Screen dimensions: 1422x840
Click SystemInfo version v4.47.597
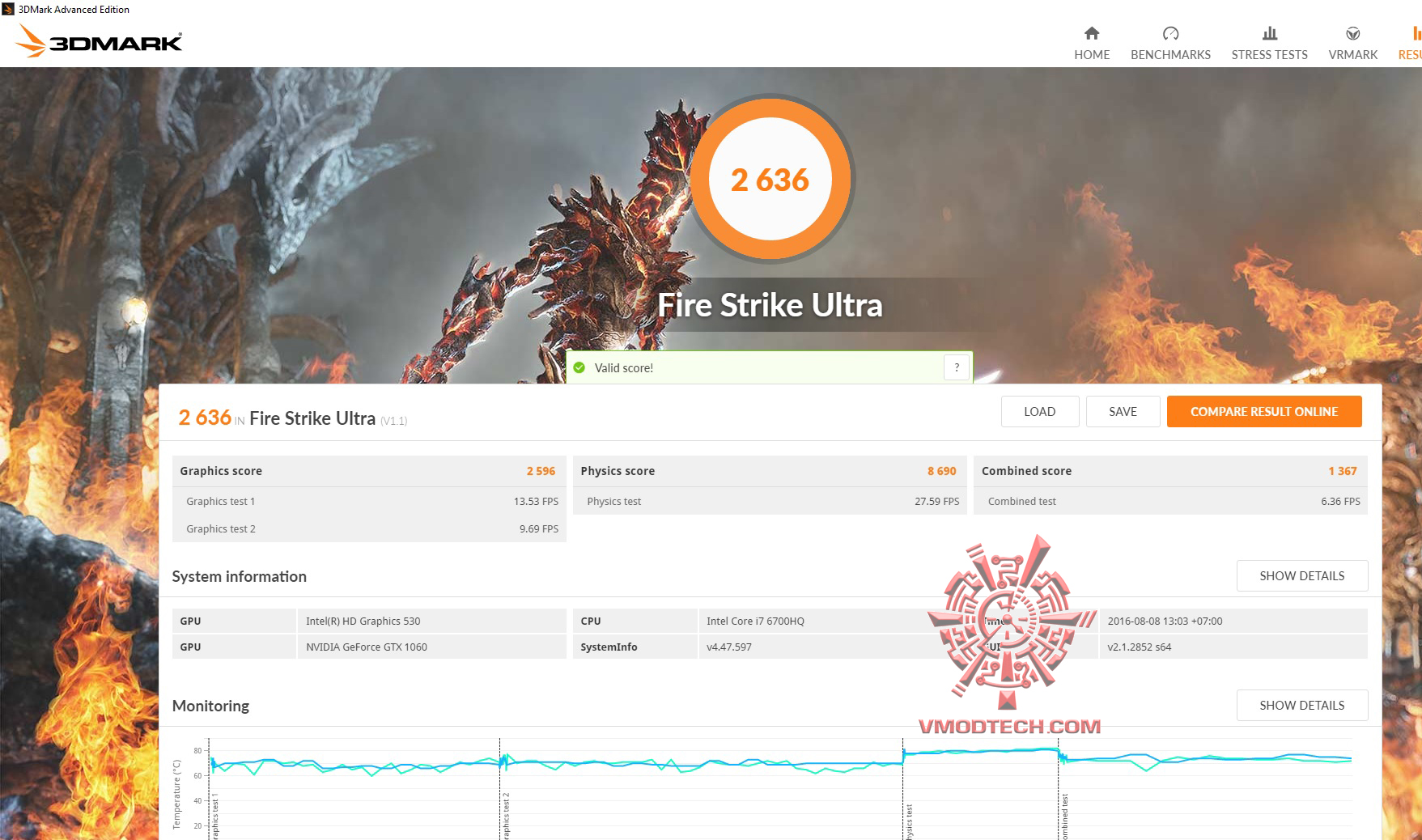[729, 647]
